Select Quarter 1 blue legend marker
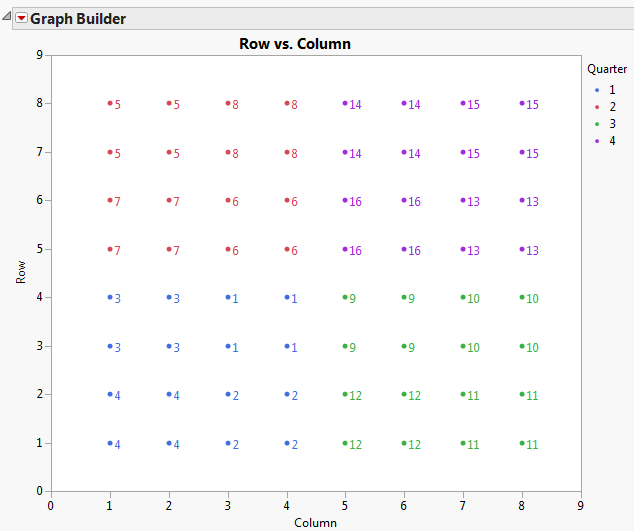634x531 pixels. click(x=598, y=89)
